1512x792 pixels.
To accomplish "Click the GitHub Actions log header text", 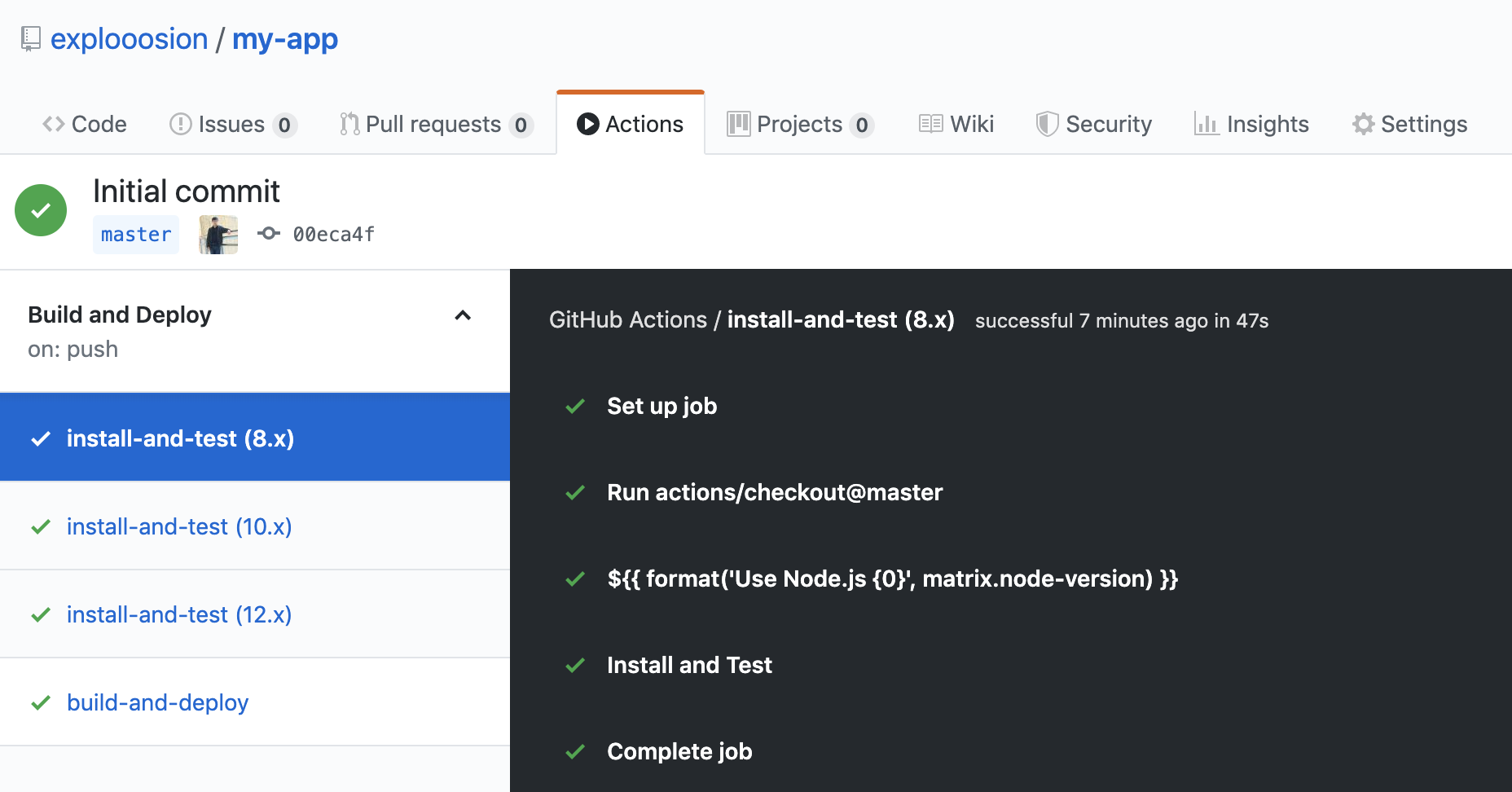I will (x=628, y=320).
